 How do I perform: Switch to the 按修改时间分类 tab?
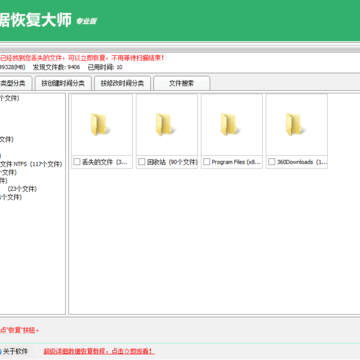click(122, 83)
